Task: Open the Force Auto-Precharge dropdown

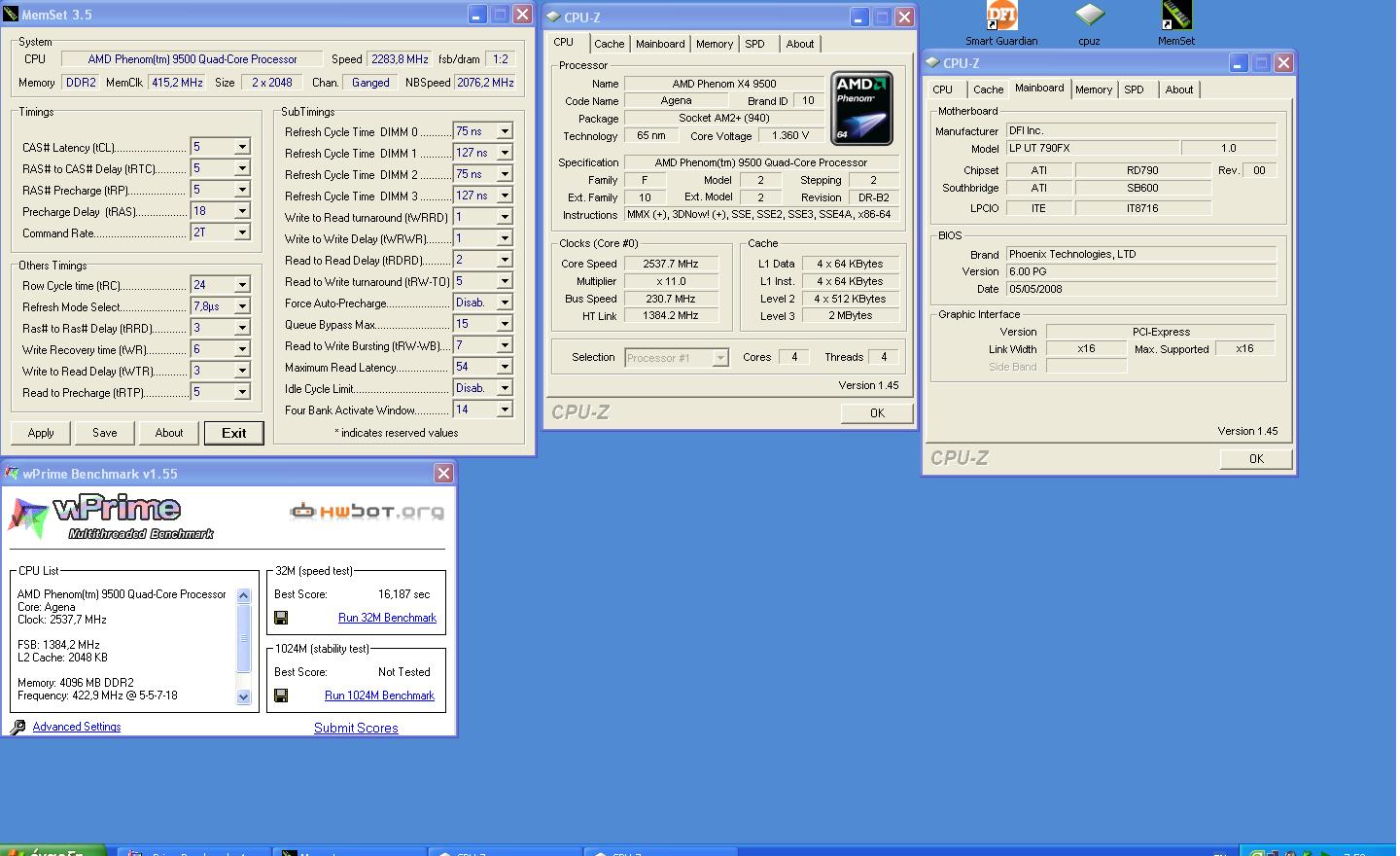Action: (x=505, y=303)
